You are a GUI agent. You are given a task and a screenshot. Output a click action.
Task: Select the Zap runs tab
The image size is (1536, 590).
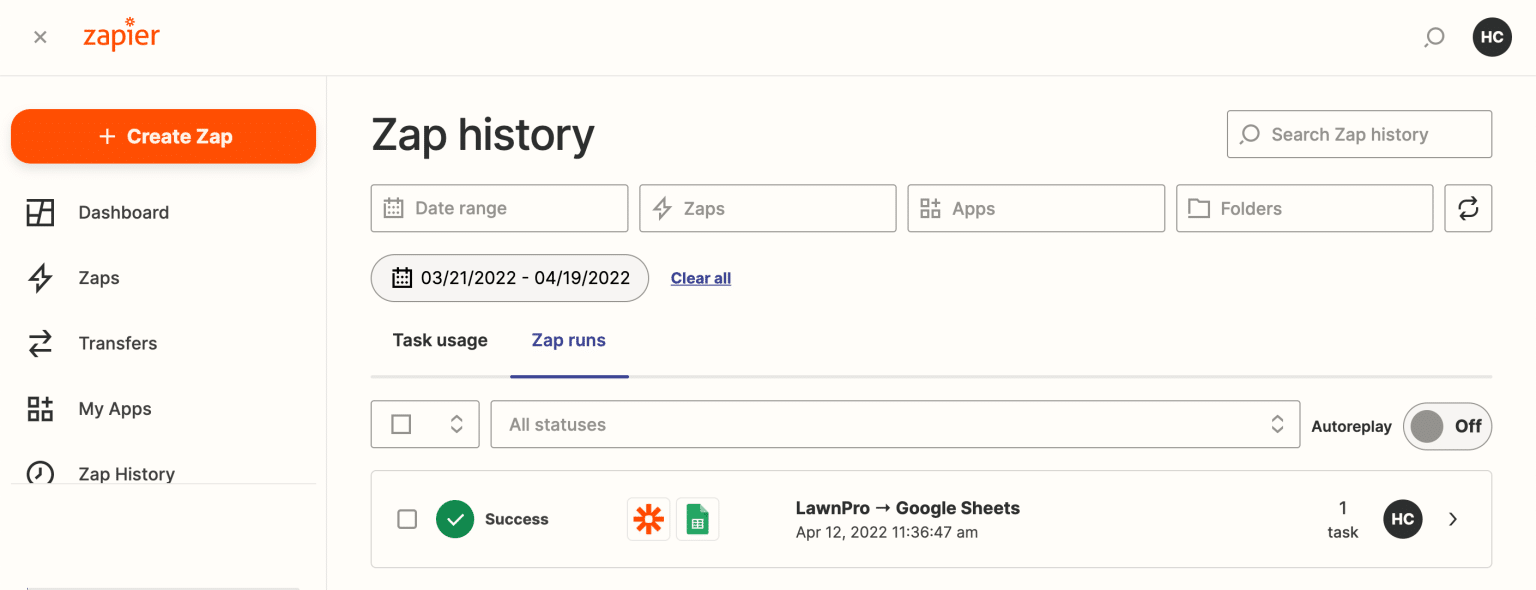coord(568,340)
